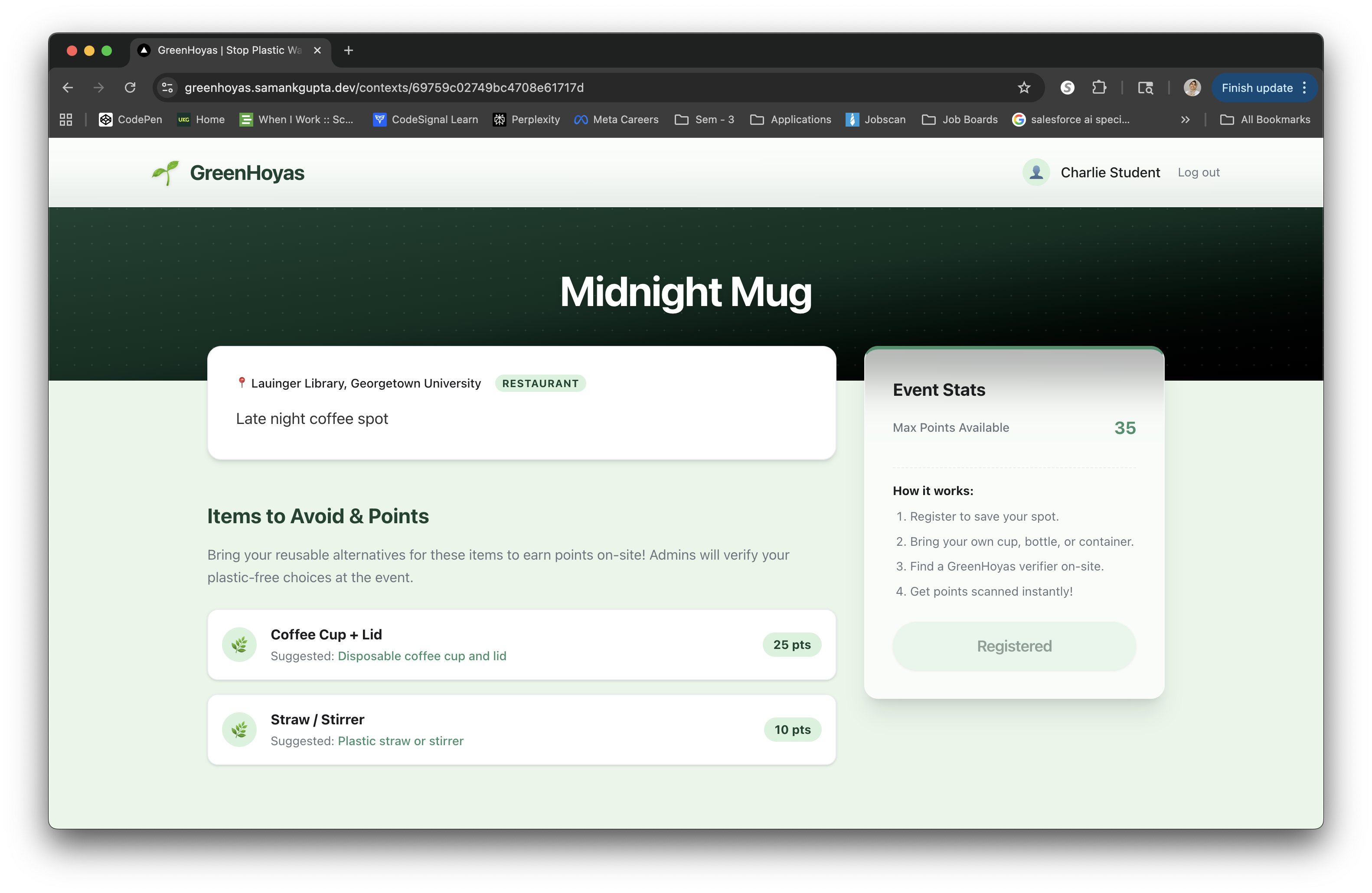Viewport: 1372px width, 893px height.
Task: Open the apps grid icon in the bookmarks bar
Action: click(66, 119)
